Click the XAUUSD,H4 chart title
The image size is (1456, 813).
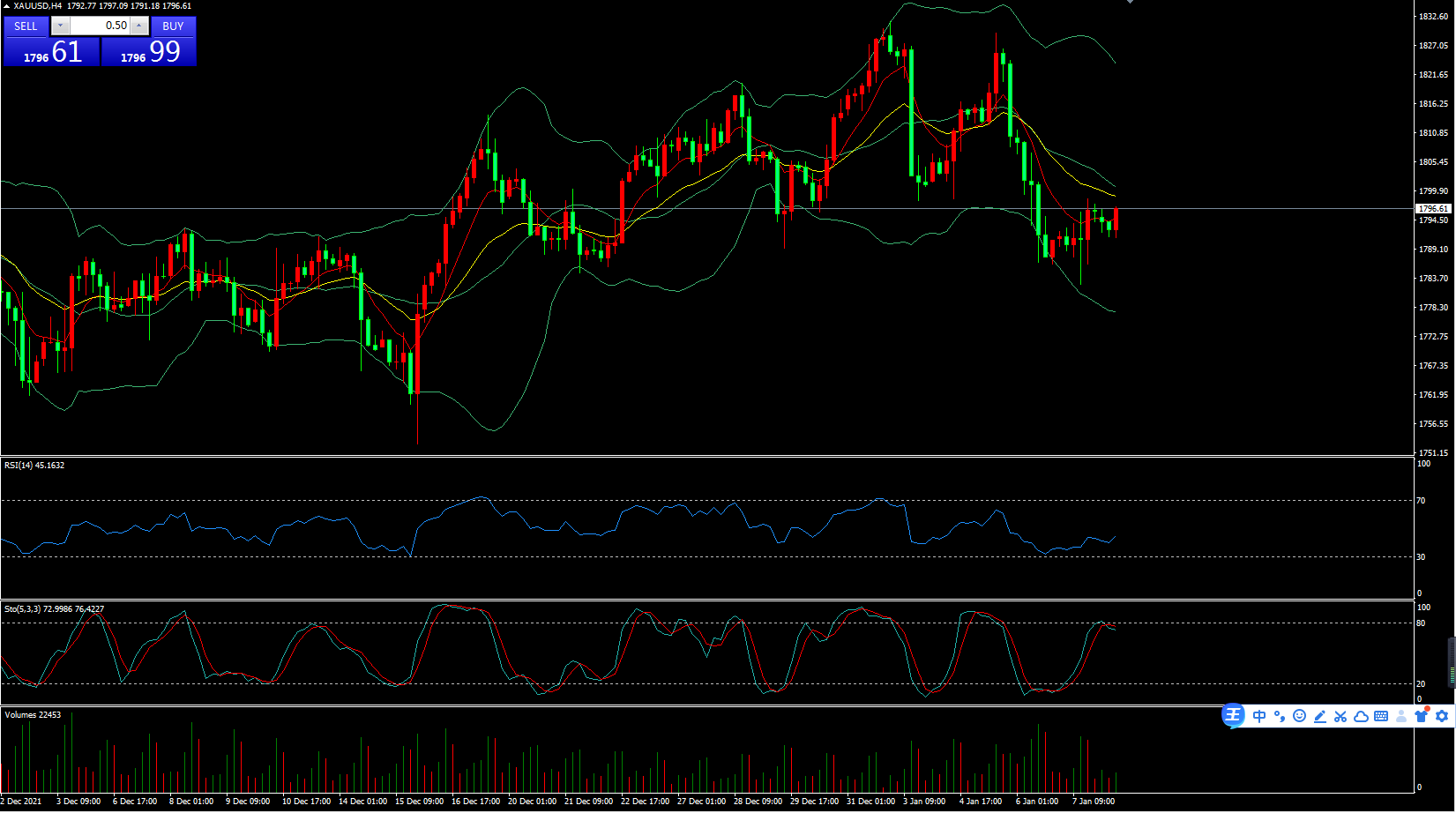38,6
